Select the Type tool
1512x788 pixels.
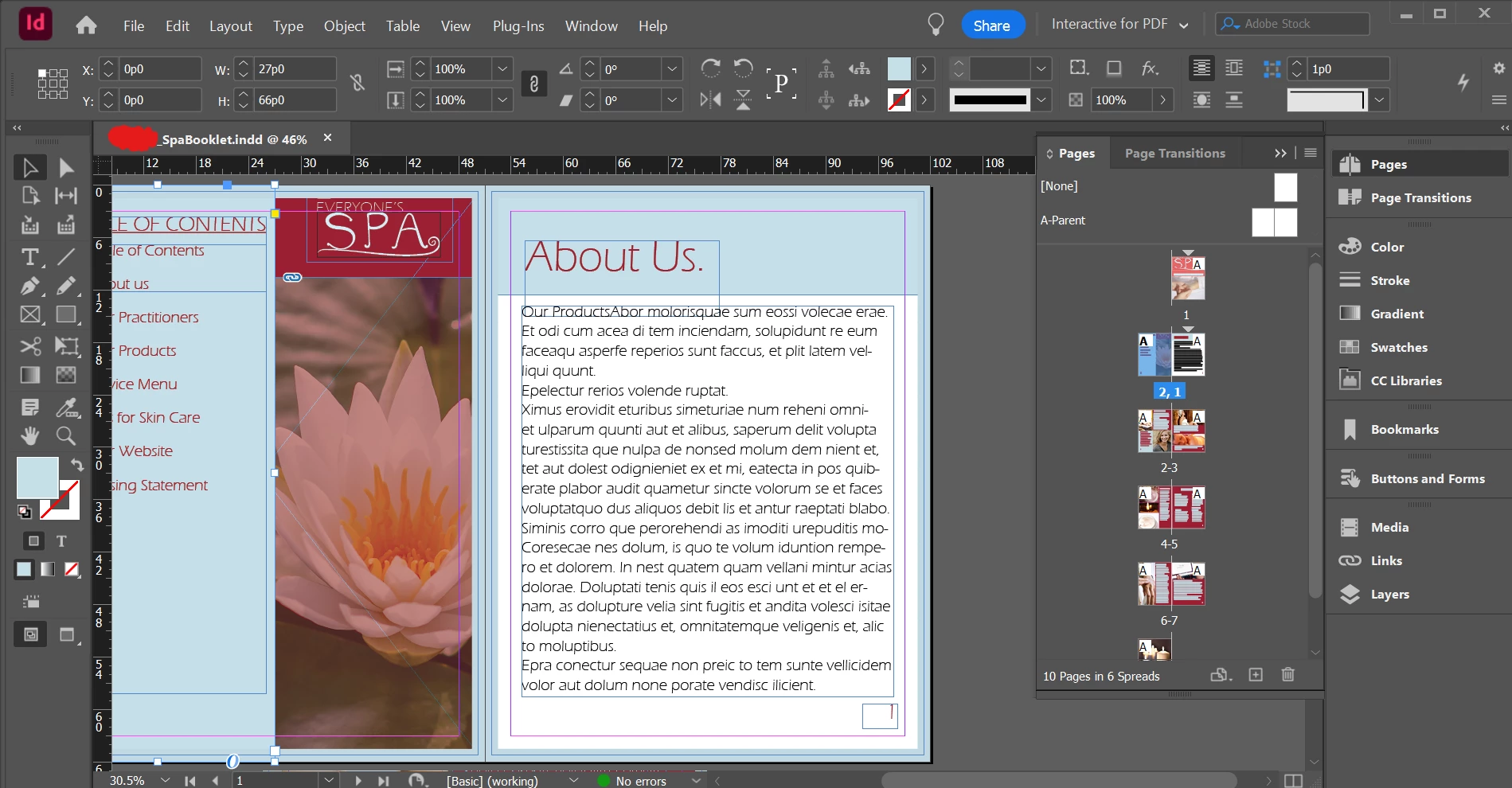pos(29,257)
